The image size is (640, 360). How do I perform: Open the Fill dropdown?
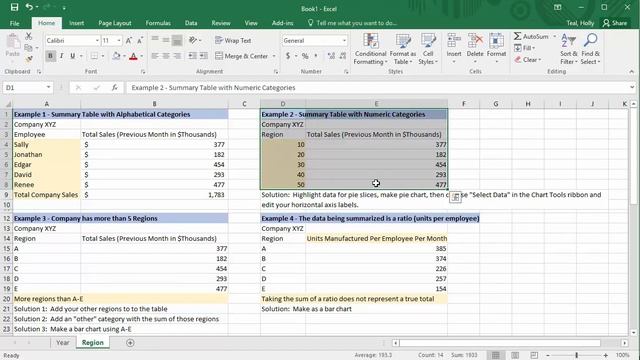524,48
